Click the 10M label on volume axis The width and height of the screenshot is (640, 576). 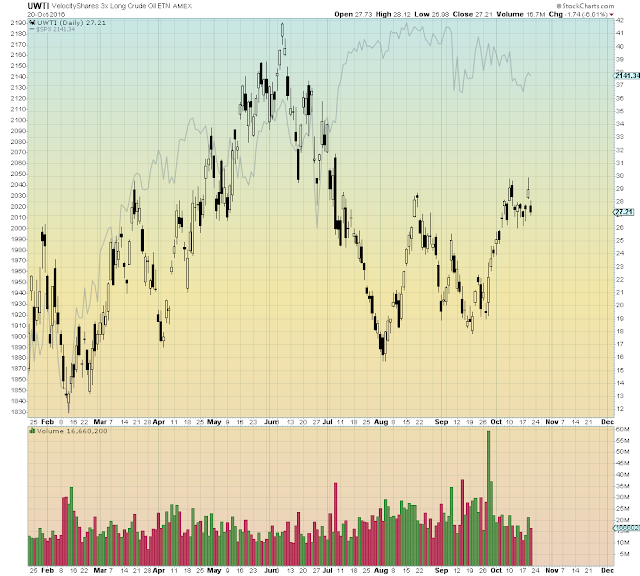click(x=622, y=543)
